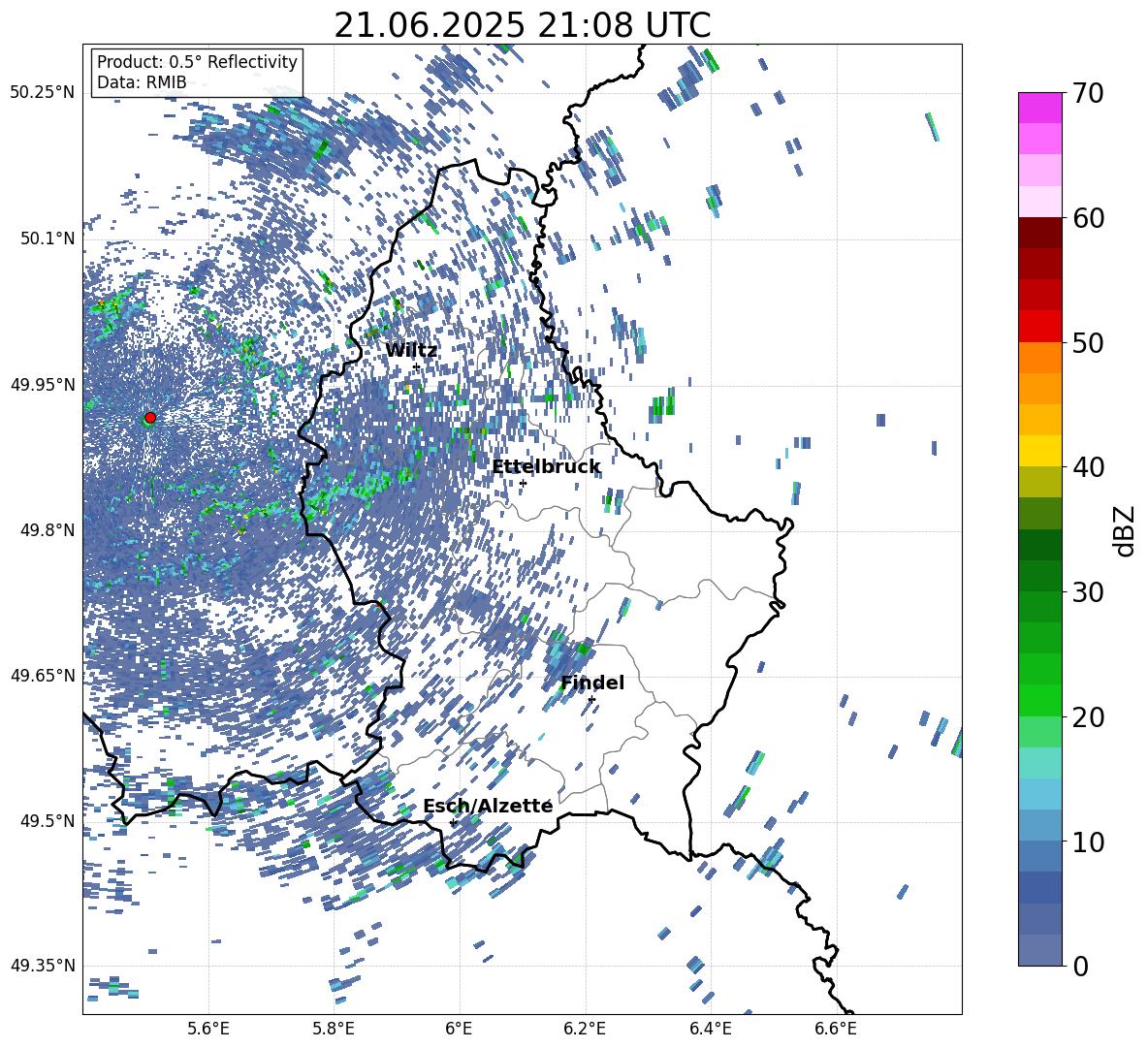This screenshot has width=1148, height=1048.
Task: Click the dBZ colorbar axis label
Action: pyautogui.click(x=1126, y=530)
